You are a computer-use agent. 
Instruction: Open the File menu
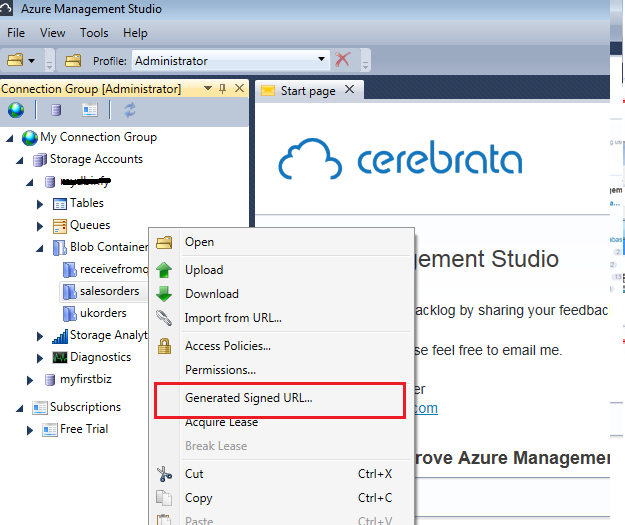[16, 33]
